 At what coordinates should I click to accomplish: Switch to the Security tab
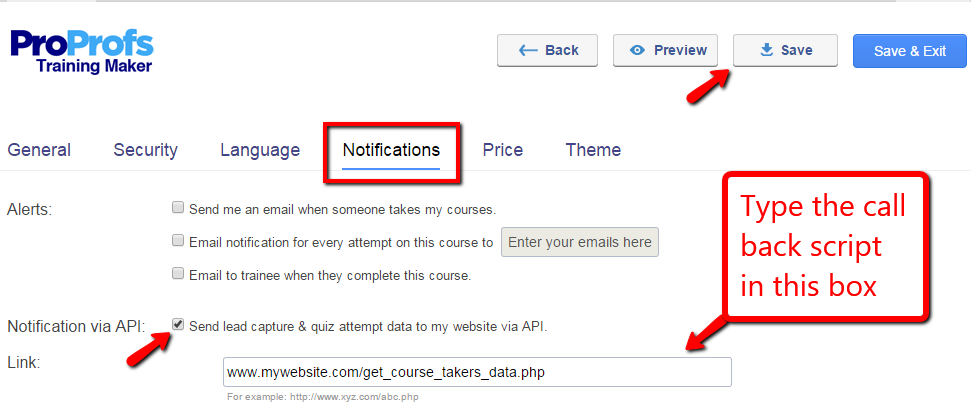pos(145,150)
